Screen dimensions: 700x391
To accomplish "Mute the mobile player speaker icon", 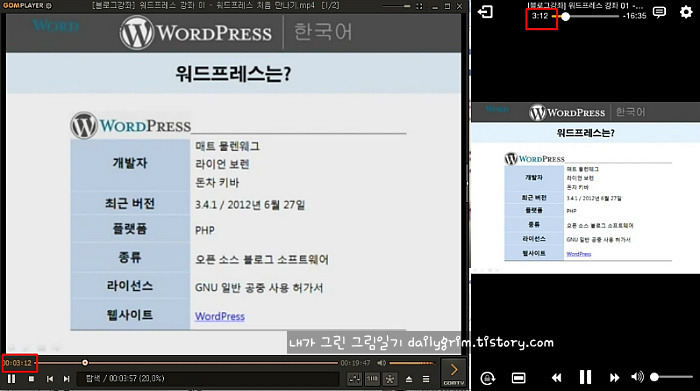I will 637,377.
